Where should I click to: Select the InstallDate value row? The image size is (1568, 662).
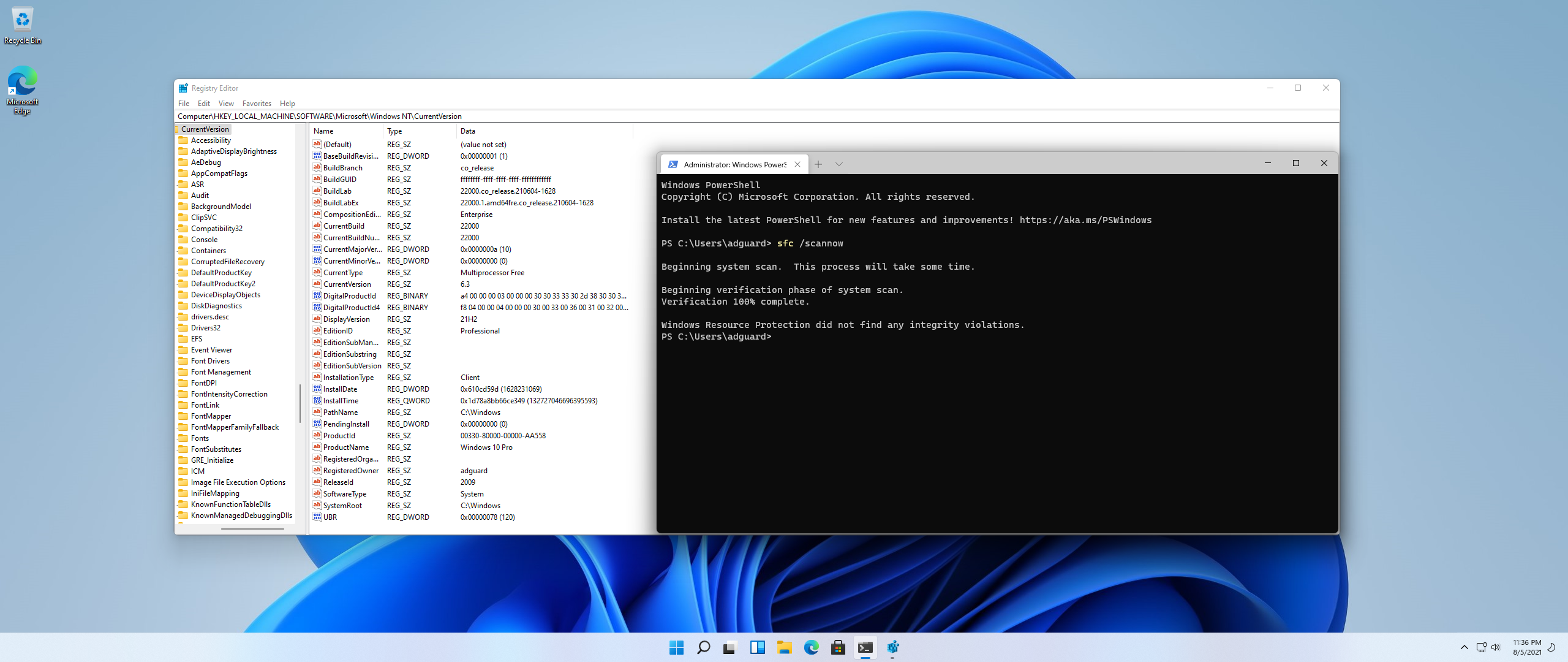(x=471, y=389)
